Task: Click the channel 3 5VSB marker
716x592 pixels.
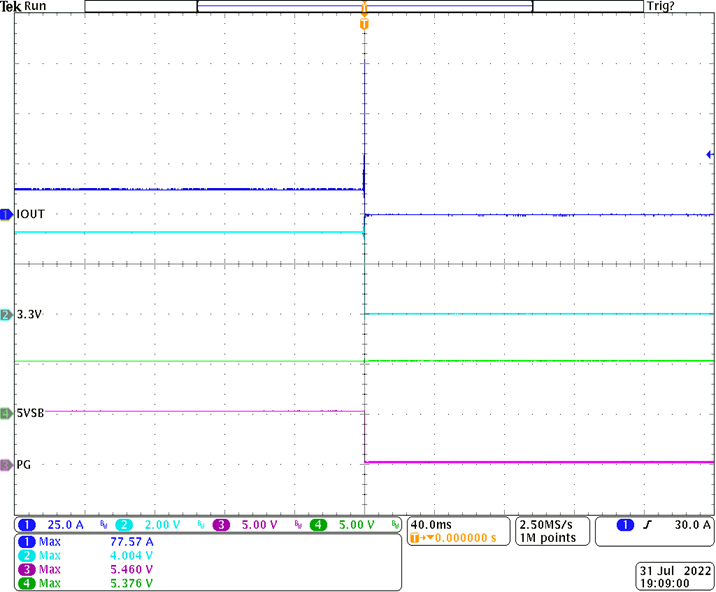Action: pos(6,412)
